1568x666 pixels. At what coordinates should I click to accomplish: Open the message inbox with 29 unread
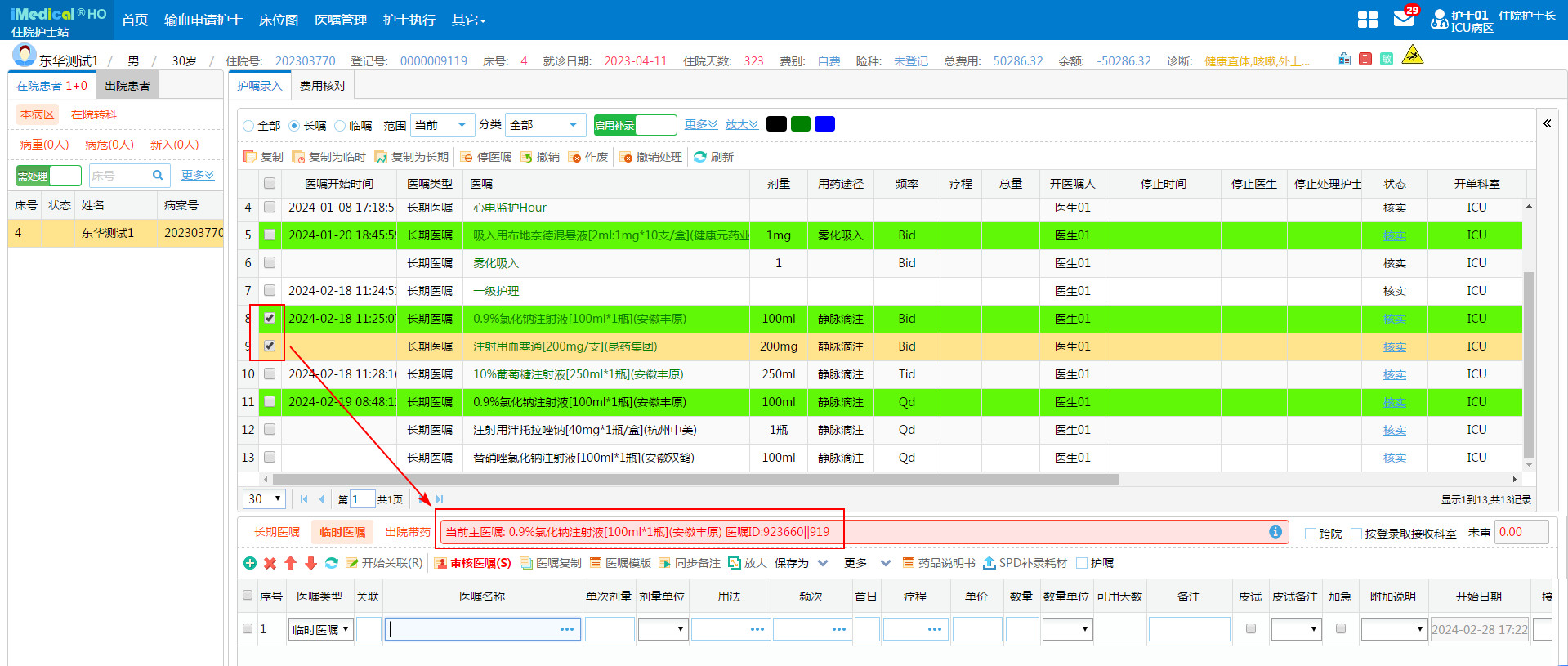point(1403,19)
